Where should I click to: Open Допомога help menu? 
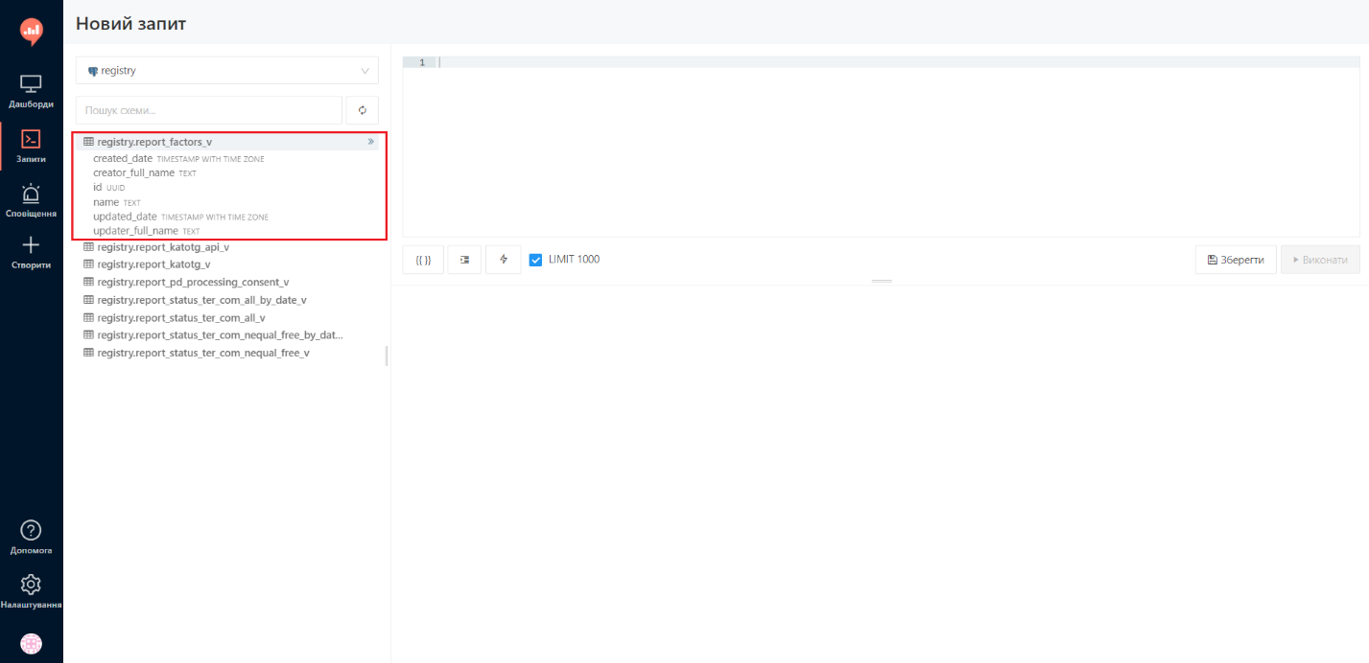(31, 537)
